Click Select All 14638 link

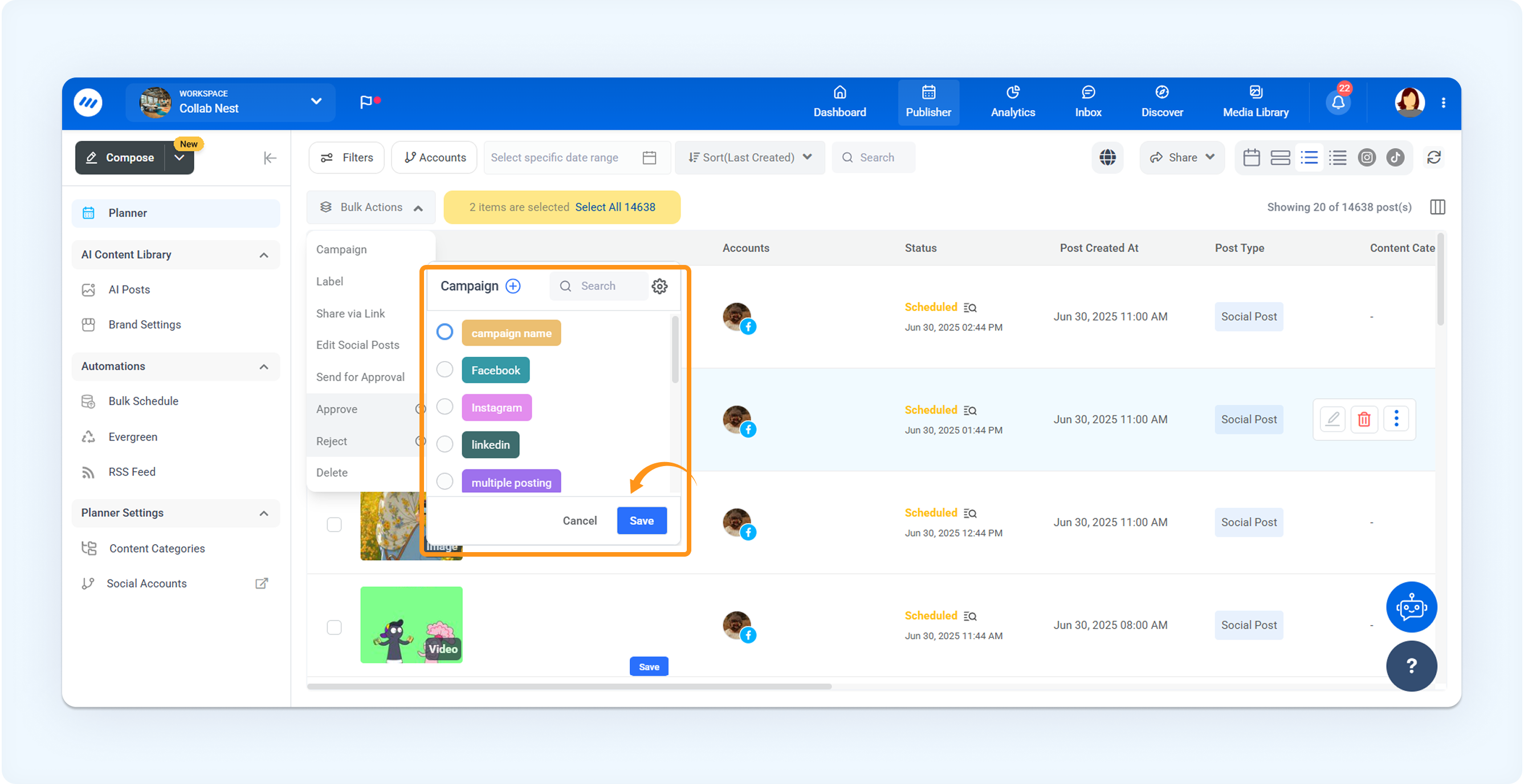pyautogui.click(x=616, y=207)
